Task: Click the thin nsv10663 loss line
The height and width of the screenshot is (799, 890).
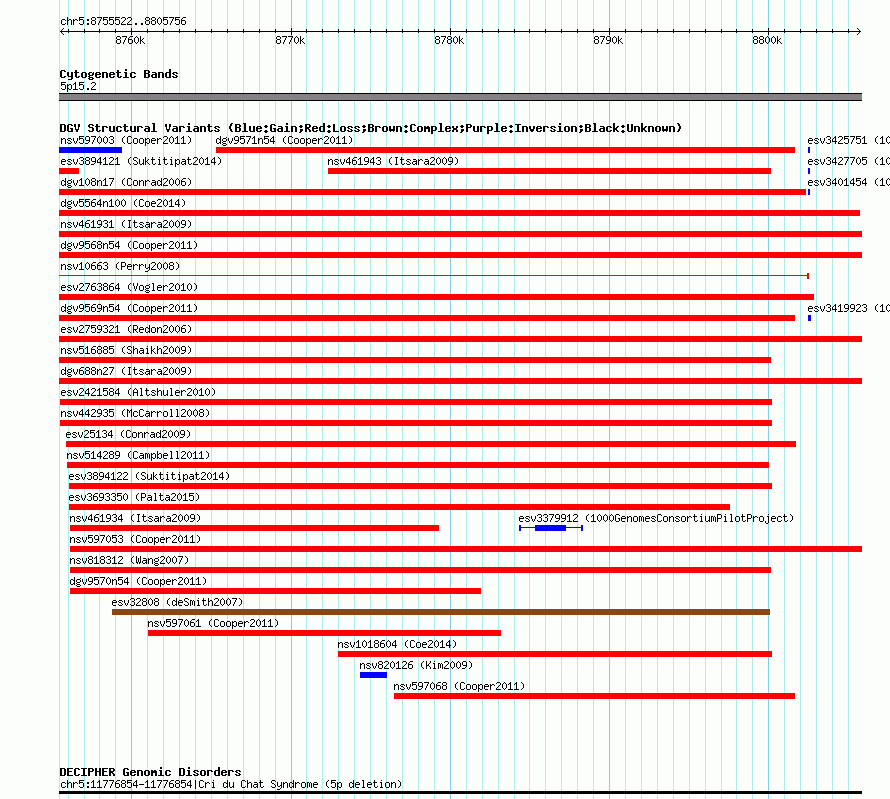Action: [434, 276]
